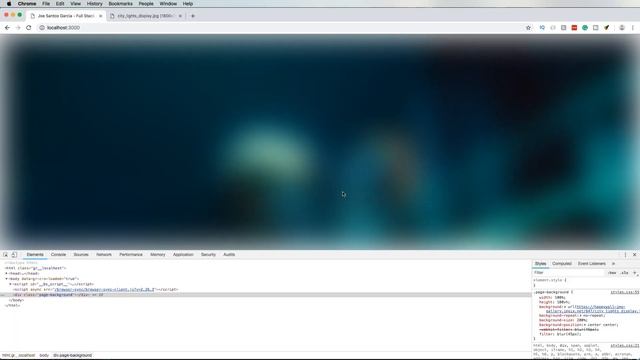This screenshot has height=360, width=640.
Task: Switch to the Computed styles tab
Action: click(x=562, y=264)
